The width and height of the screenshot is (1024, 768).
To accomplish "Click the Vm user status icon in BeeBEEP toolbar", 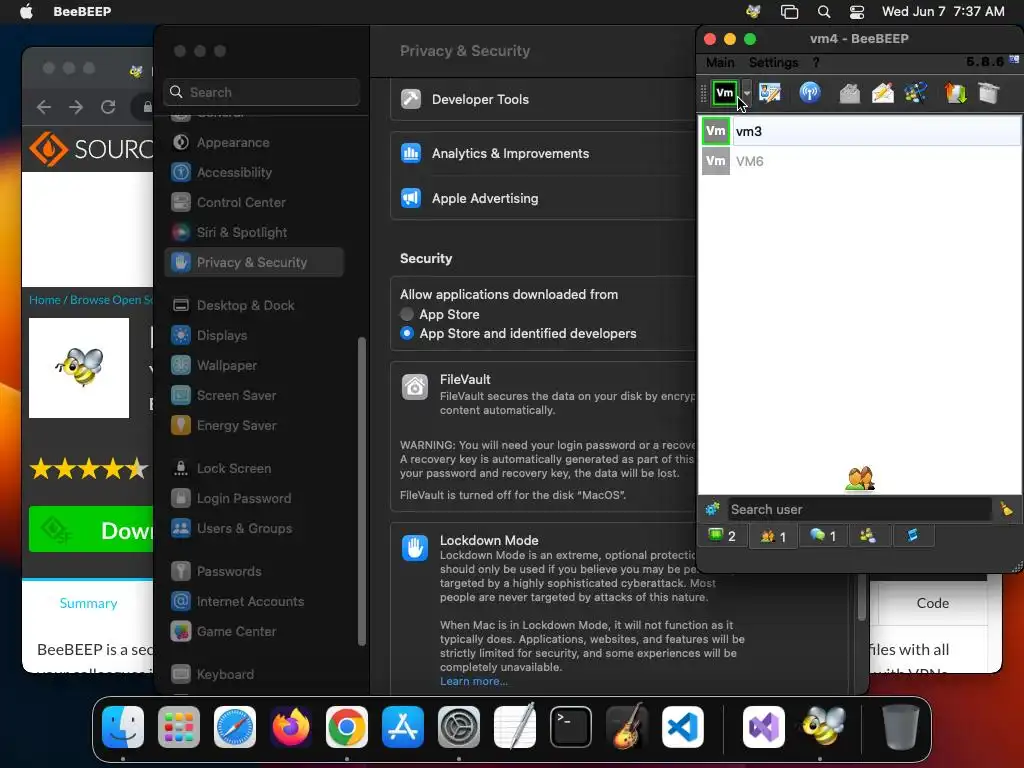I will coord(725,93).
